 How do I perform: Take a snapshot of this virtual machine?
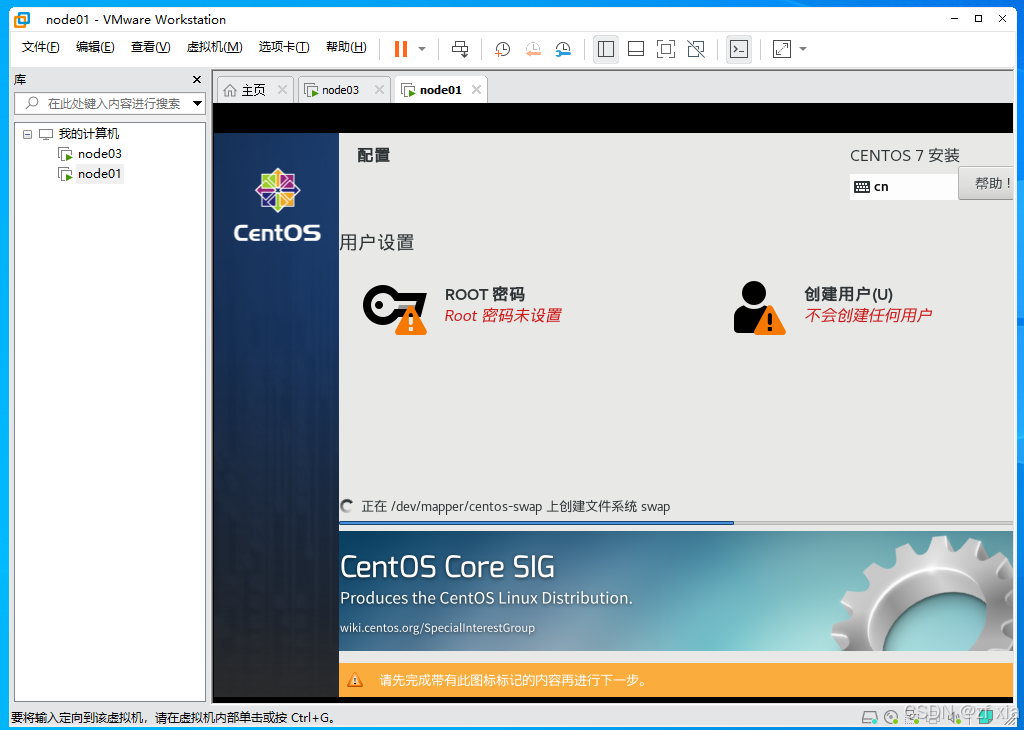502,49
